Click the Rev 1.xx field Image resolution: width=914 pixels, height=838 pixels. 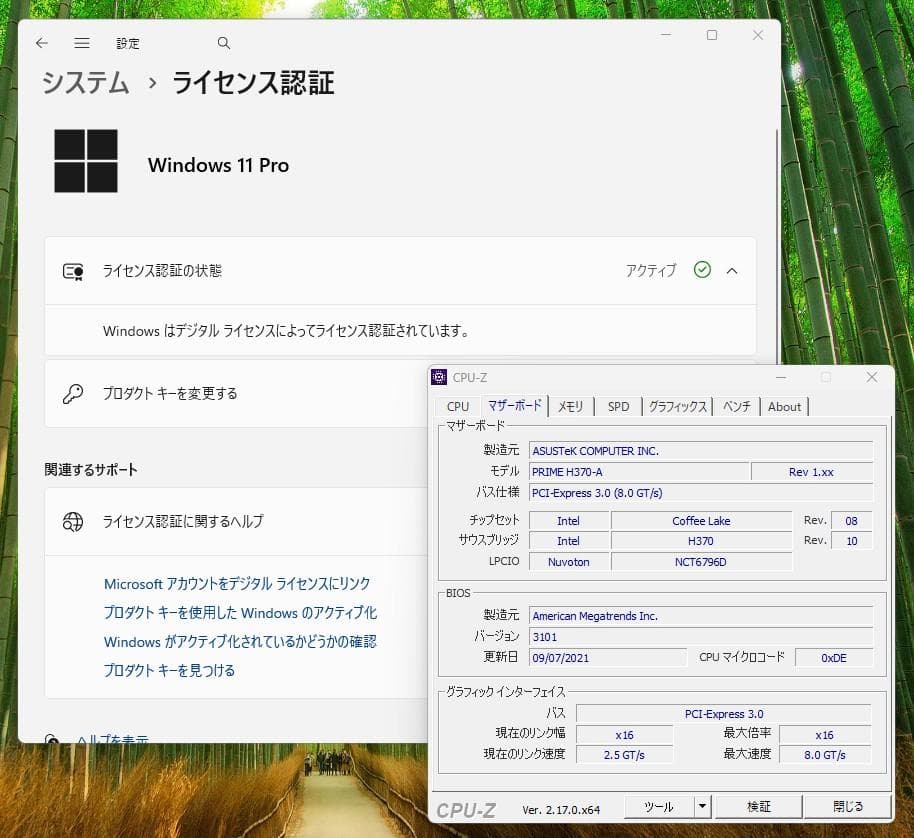[x=812, y=471]
